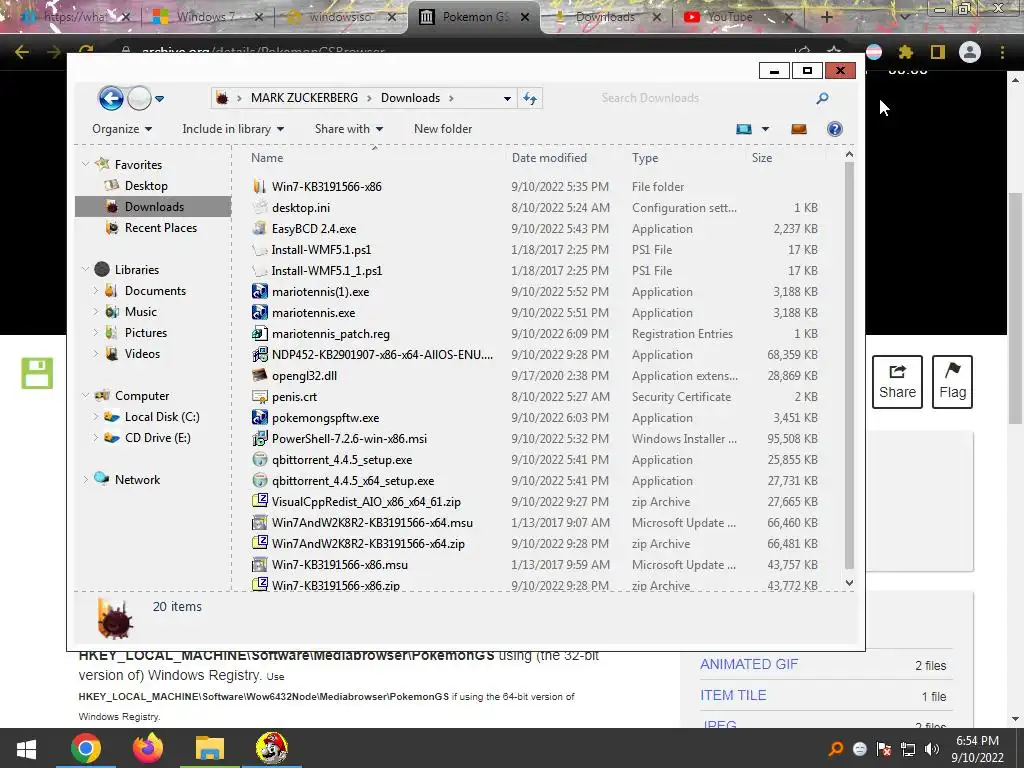Click the file list scroll down arrow
The image size is (1024, 768).
849,583
